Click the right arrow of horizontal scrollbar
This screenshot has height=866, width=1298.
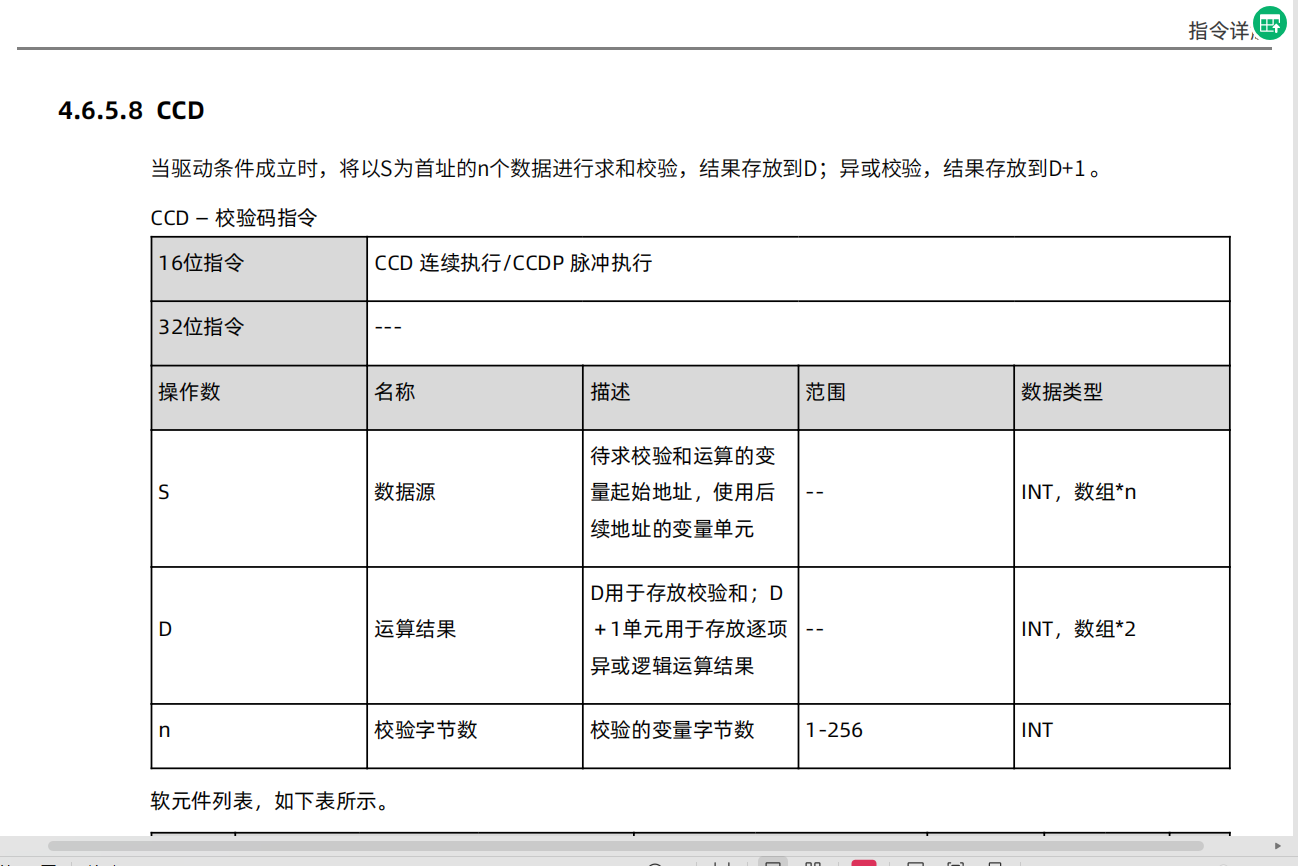click(x=1277, y=845)
